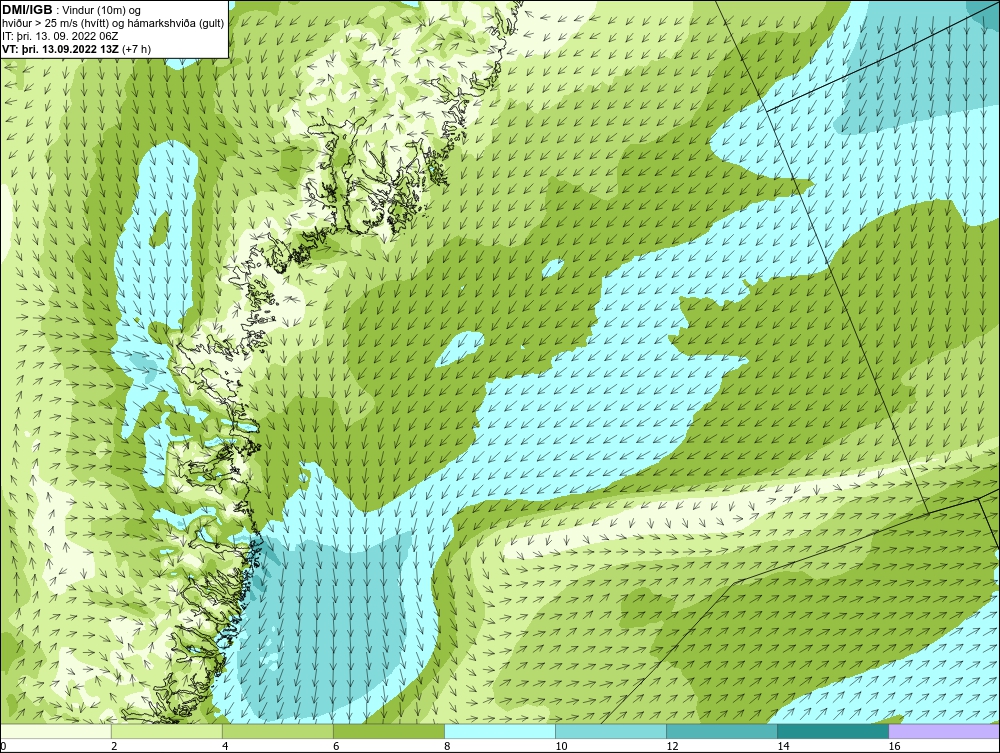Viewport: 1000px width, 753px height.
Task: Click the 6–8 m/s legend color swatch
Action: (389, 731)
